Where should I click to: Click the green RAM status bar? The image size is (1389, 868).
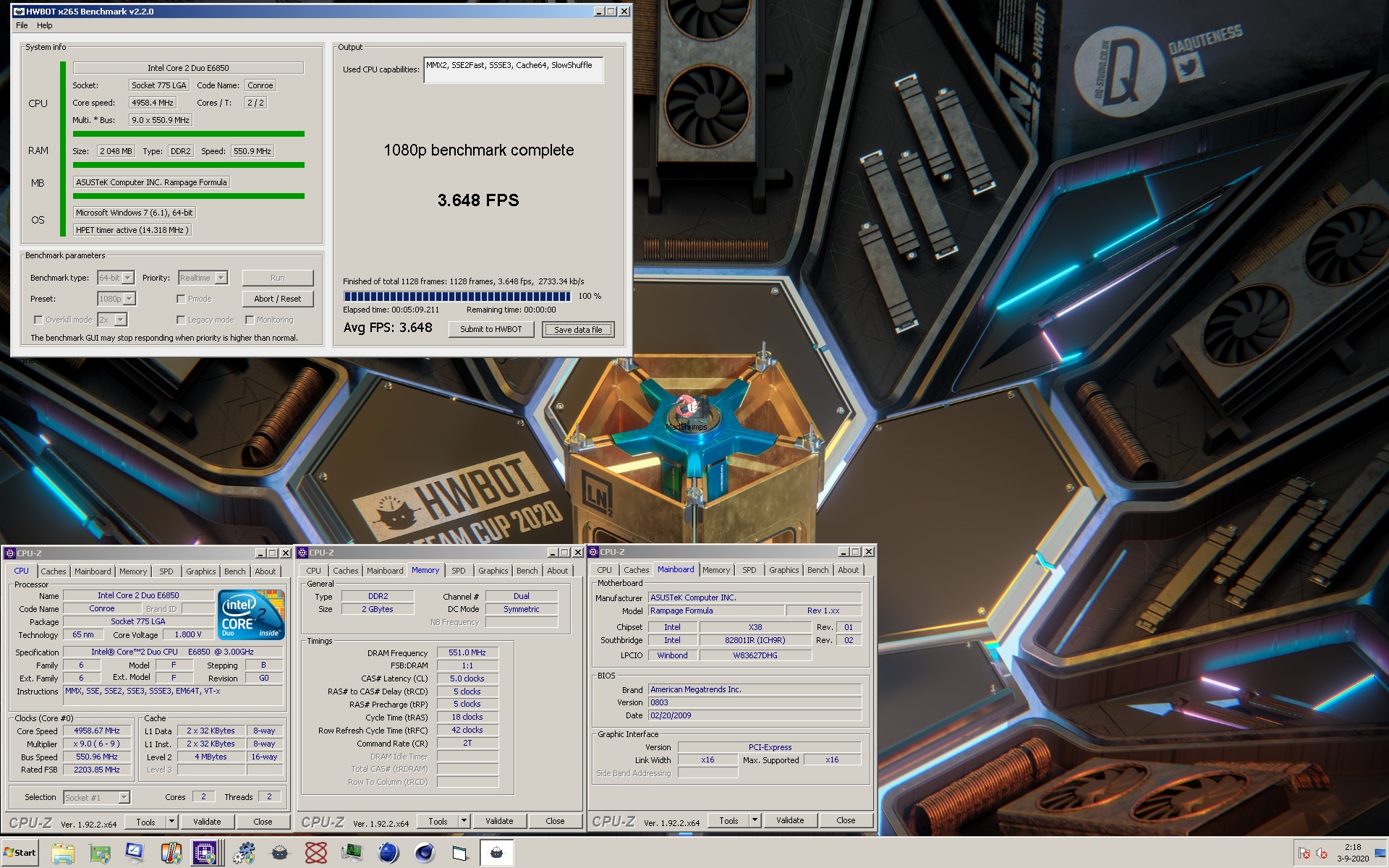[188, 165]
